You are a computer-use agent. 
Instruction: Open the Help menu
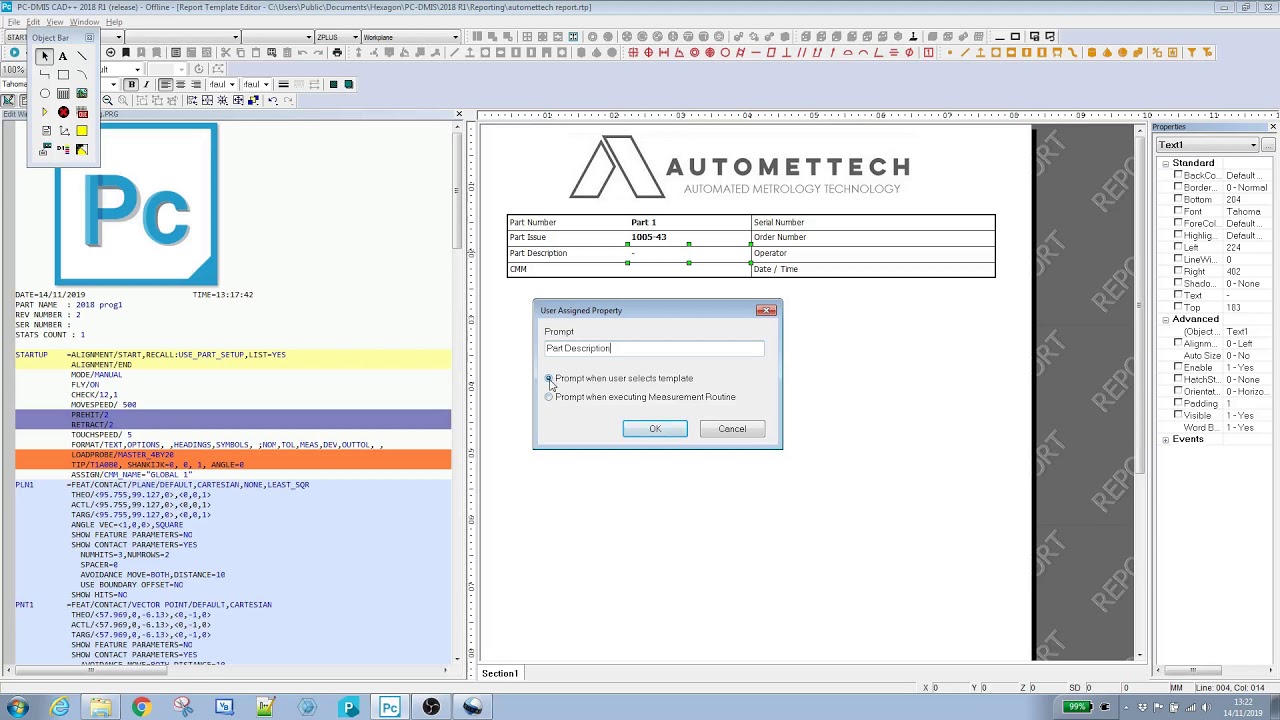114,22
